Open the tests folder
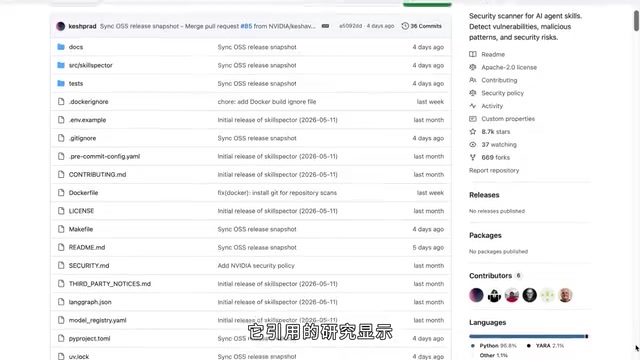The image size is (640, 360). pos(76,83)
